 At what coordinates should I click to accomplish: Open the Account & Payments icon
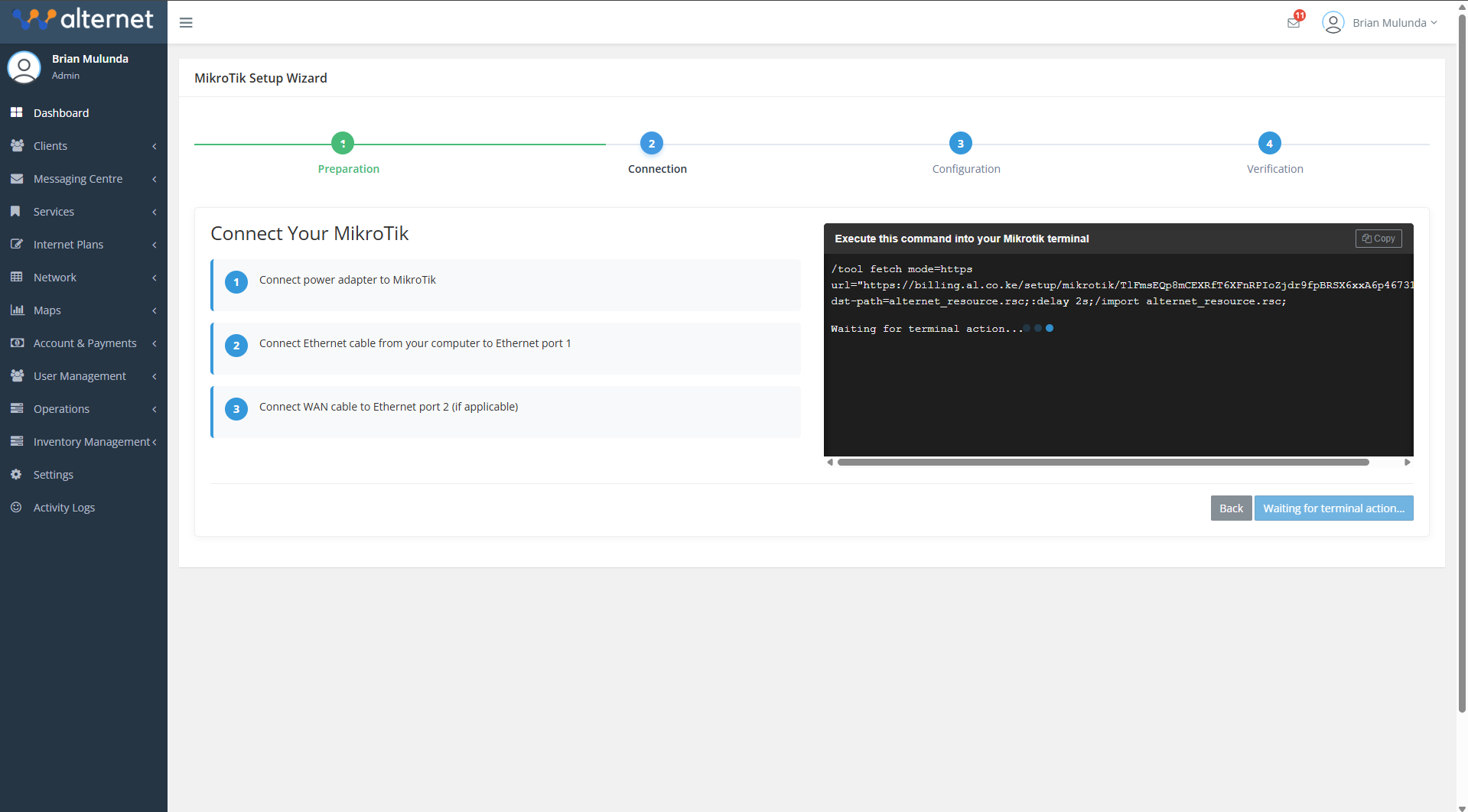(x=17, y=343)
